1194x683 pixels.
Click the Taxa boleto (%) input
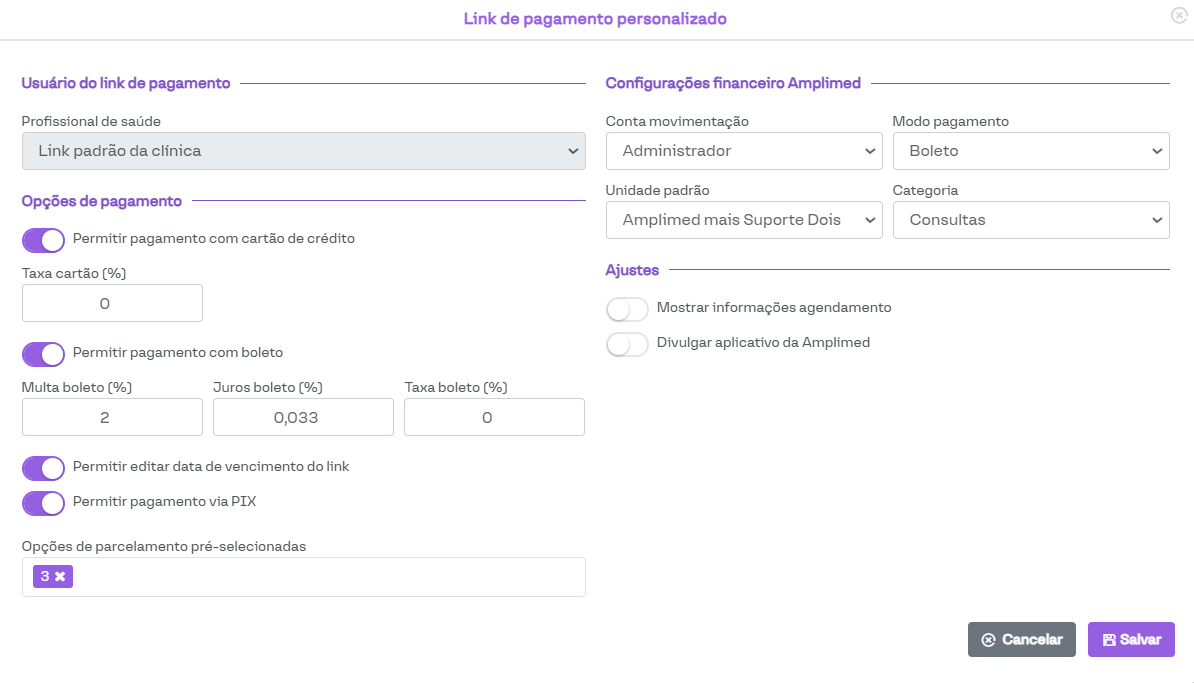point(494,417)
